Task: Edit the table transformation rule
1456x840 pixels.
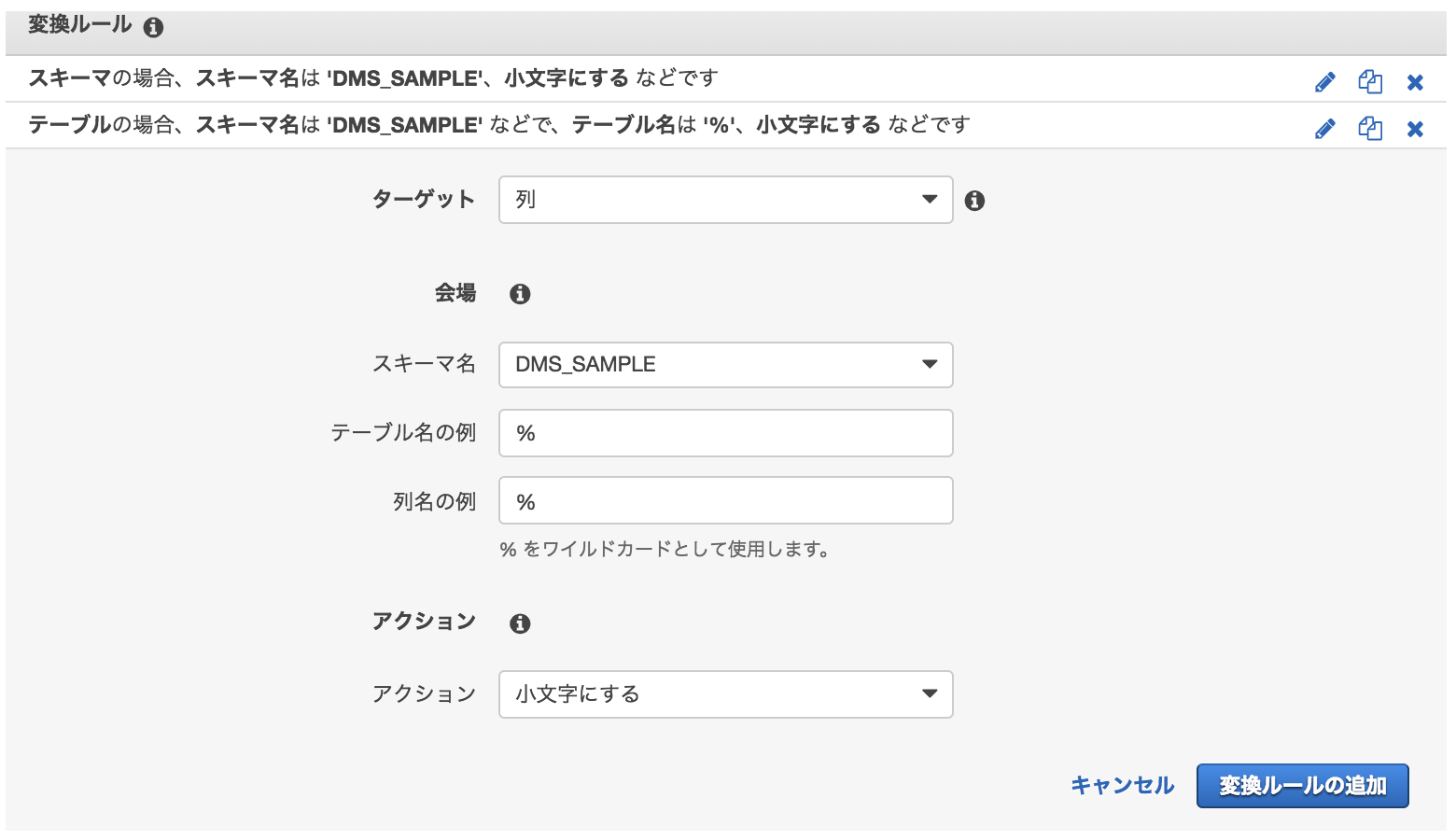Action: coord(1324,128)
